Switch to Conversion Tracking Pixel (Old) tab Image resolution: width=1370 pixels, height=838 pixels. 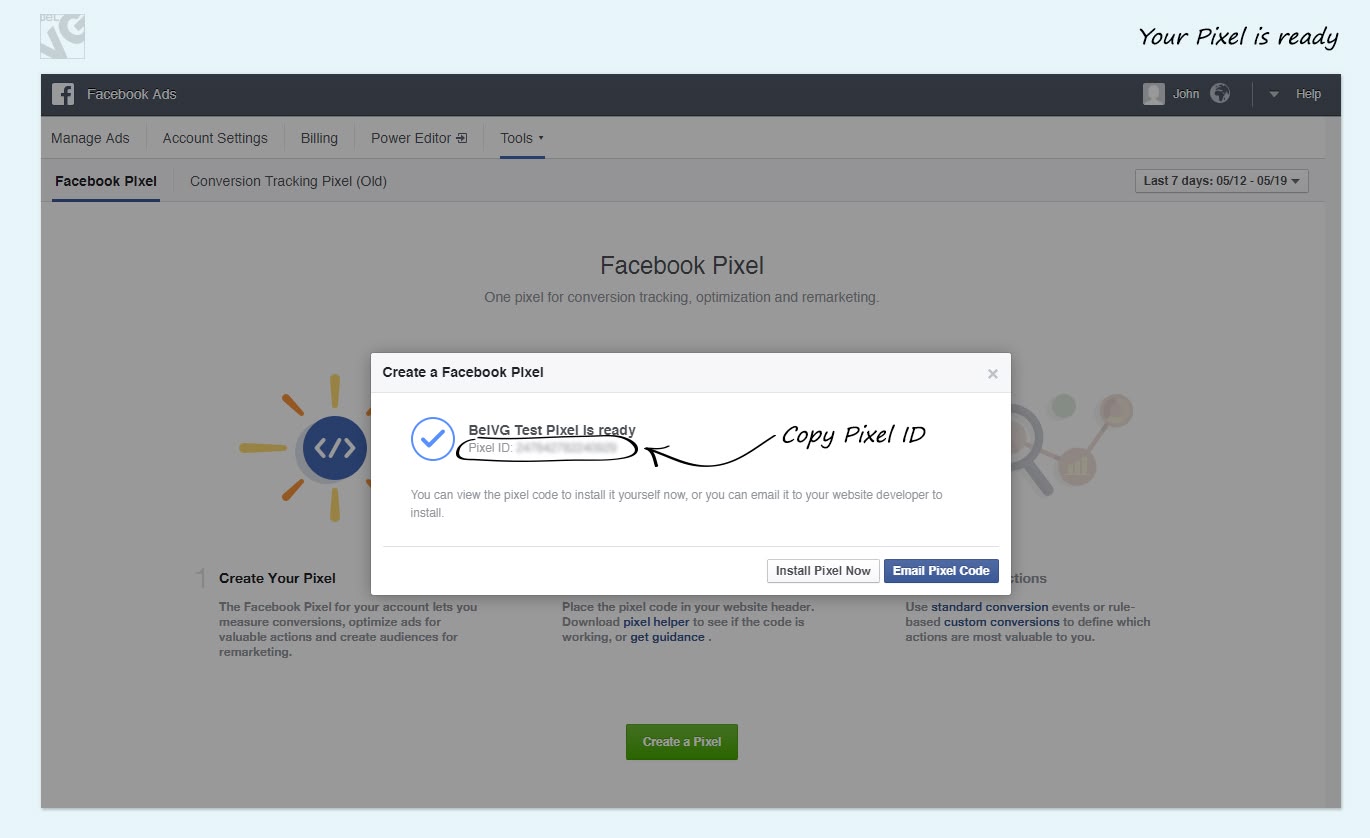[x=288, y=181]
